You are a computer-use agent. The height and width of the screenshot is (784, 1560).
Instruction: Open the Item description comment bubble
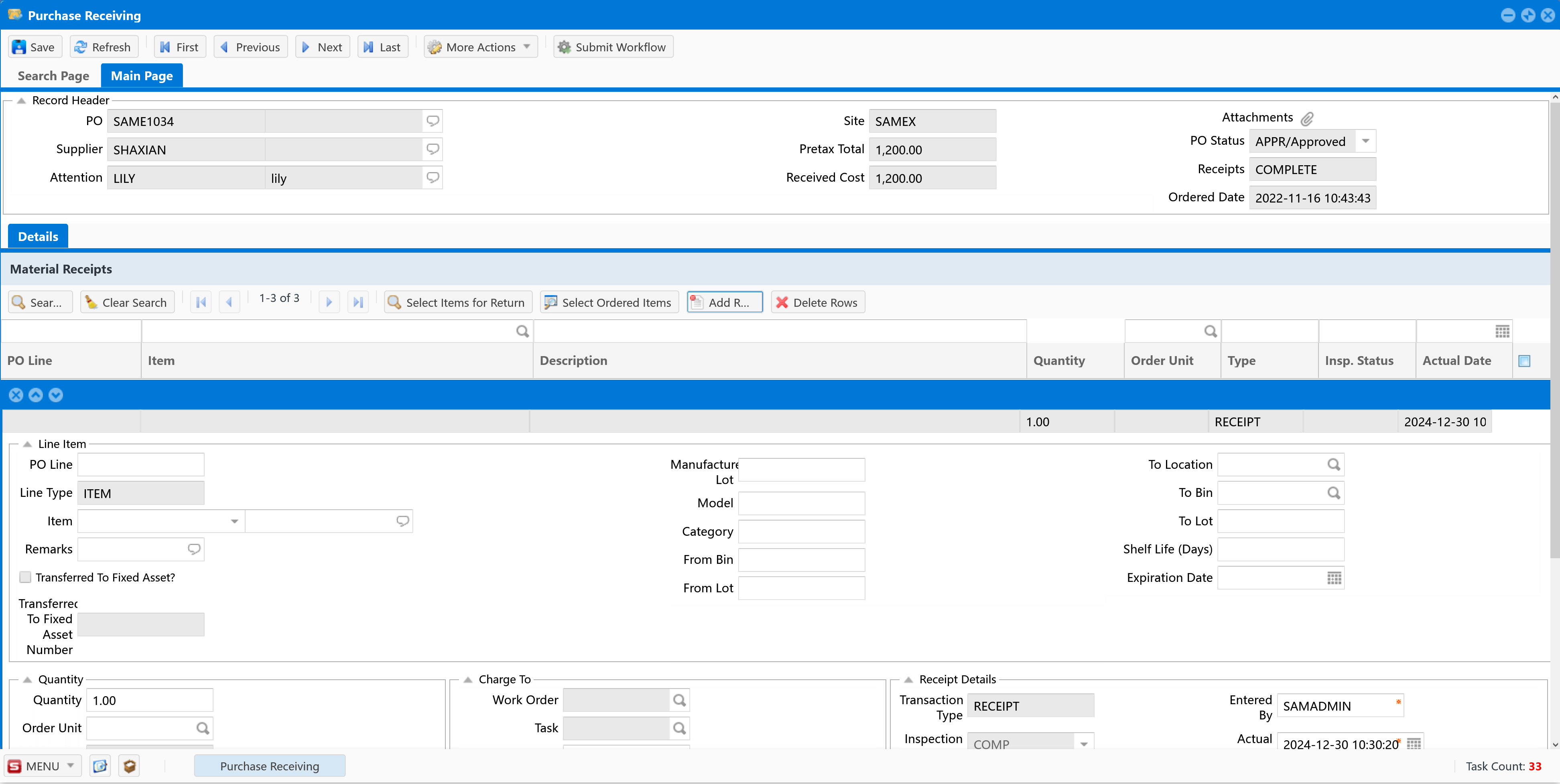point(403,521)
